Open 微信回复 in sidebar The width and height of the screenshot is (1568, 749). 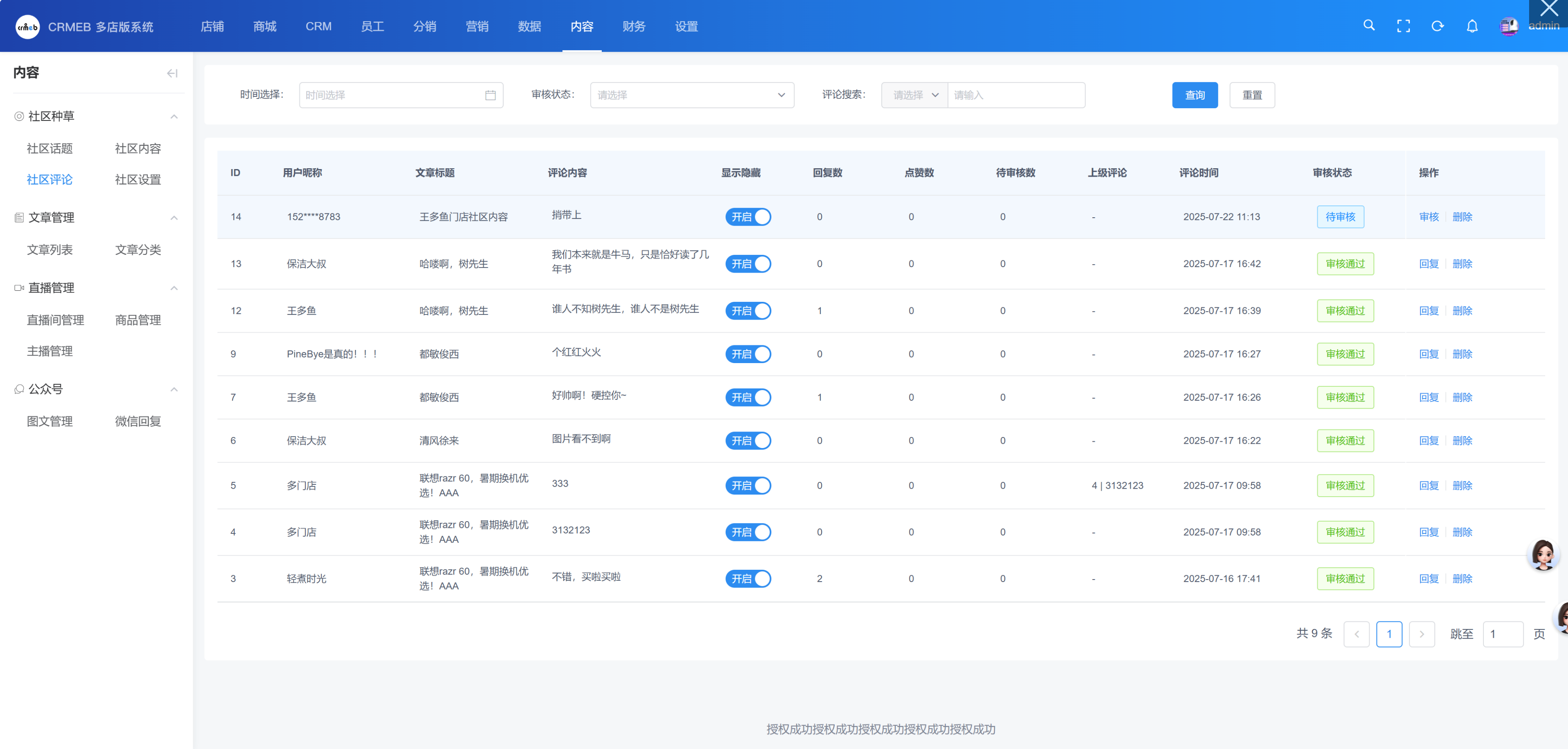(138, 421)
